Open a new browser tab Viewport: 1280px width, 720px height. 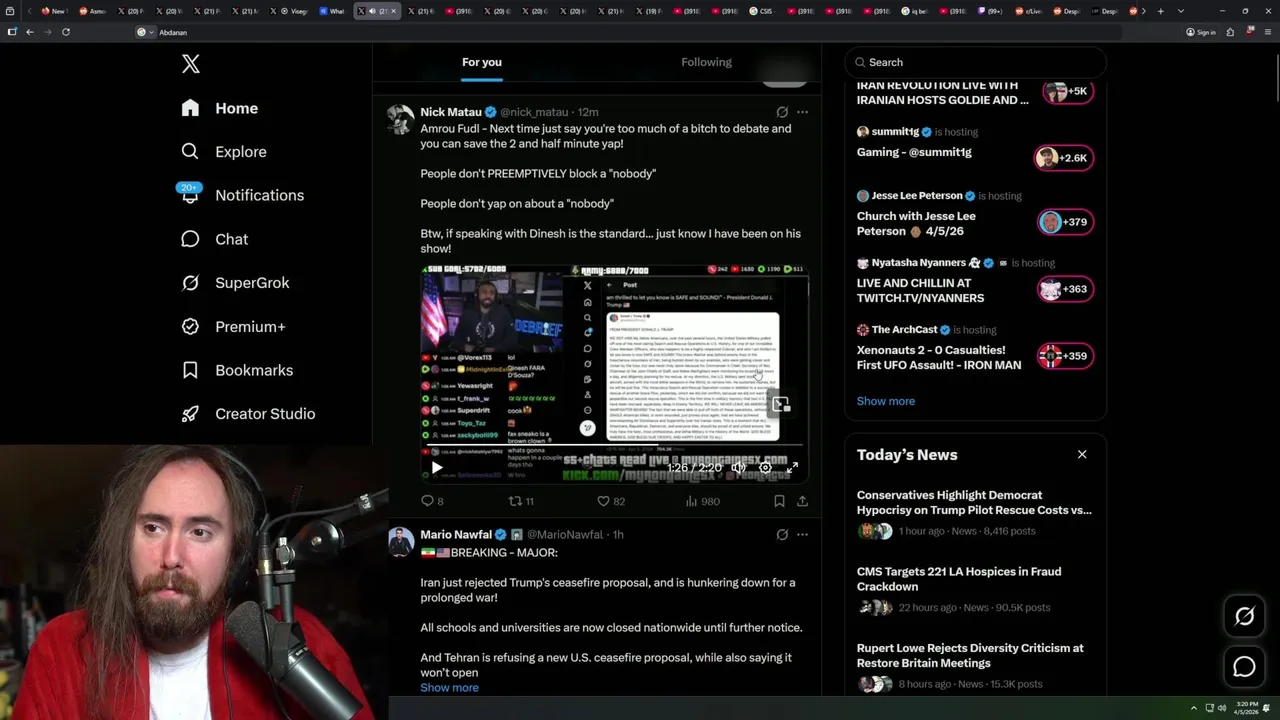[1160, 11]
